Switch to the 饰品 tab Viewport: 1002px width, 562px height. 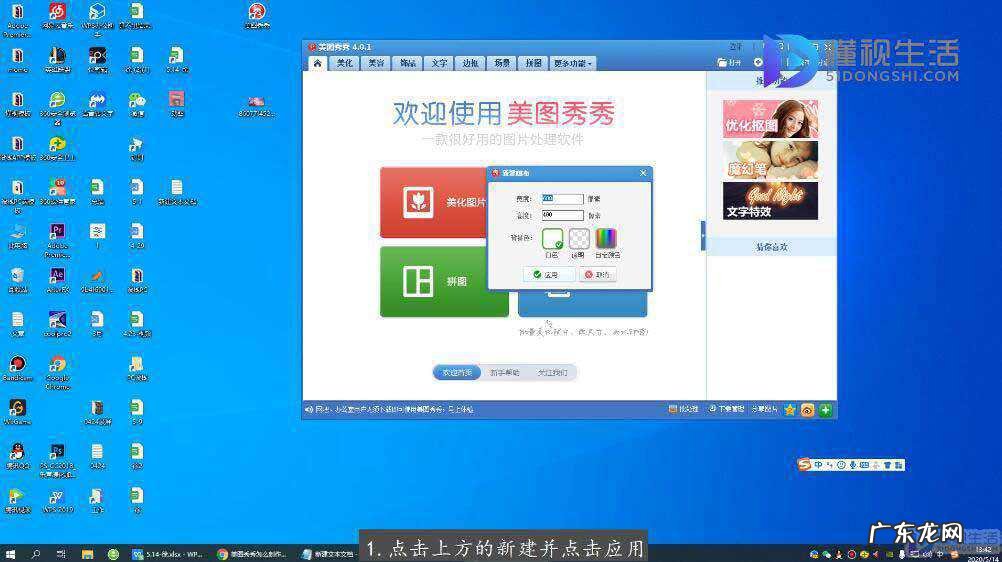tap(408, 63)
